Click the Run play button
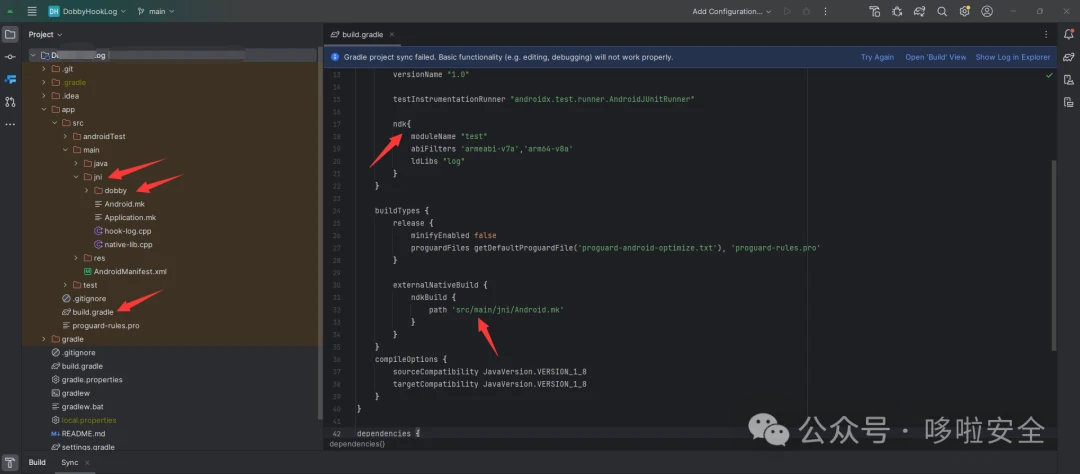Screen dimensions: 1080x474 click(x=787, y=11)
